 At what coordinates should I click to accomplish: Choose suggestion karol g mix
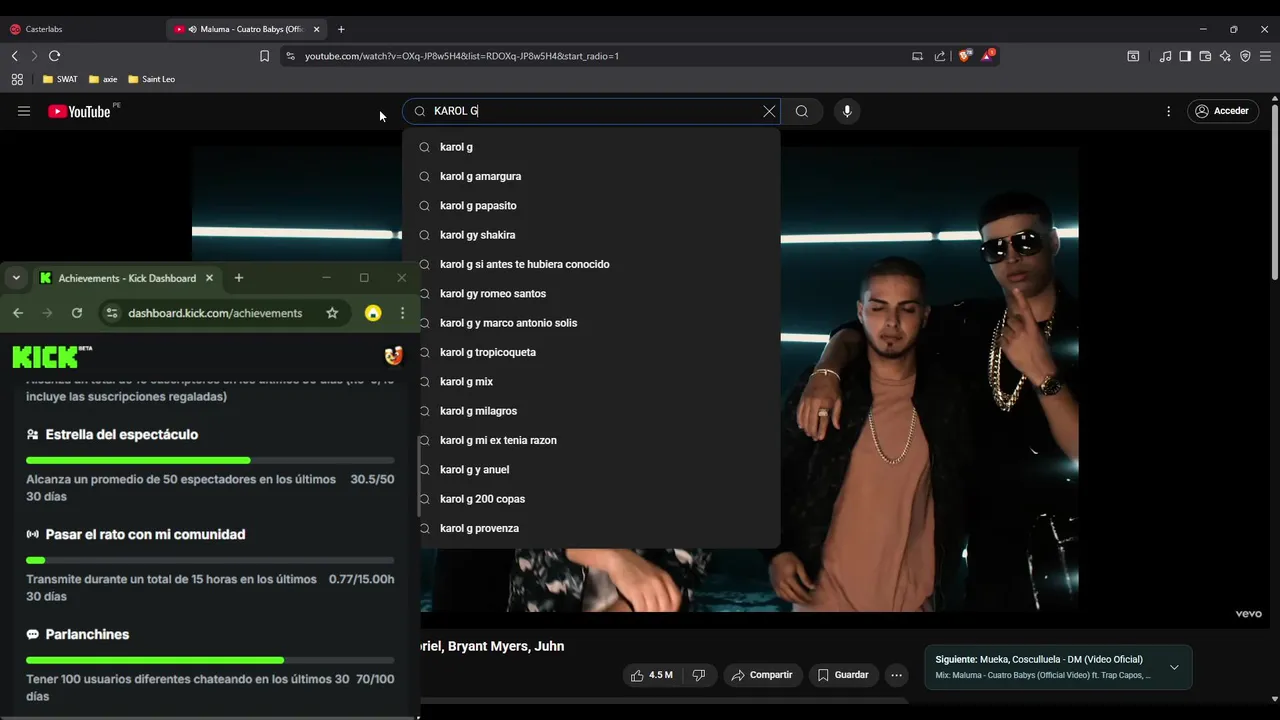click(591, 381)
